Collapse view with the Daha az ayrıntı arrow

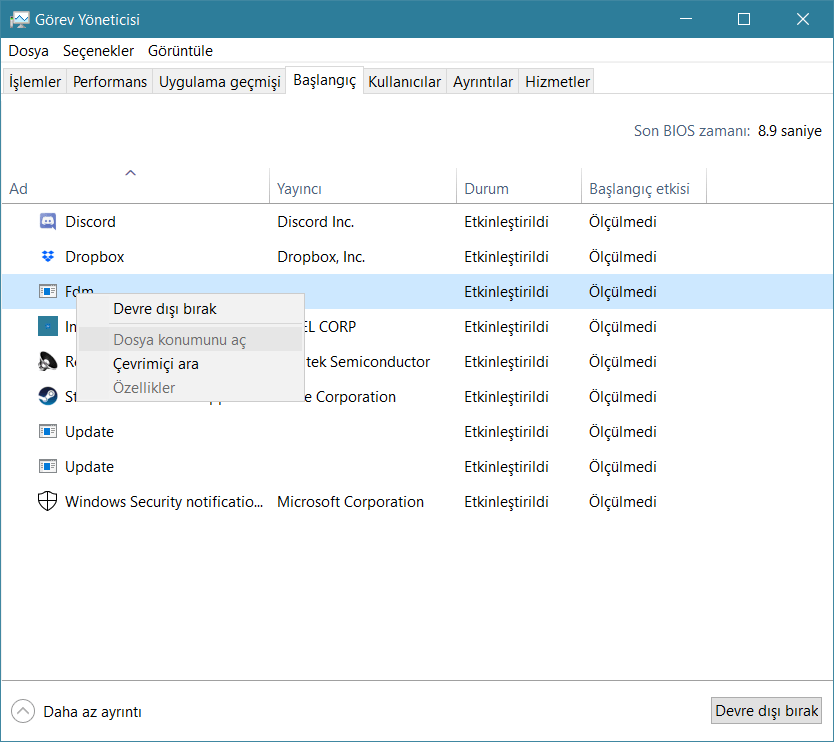[23, 711]
